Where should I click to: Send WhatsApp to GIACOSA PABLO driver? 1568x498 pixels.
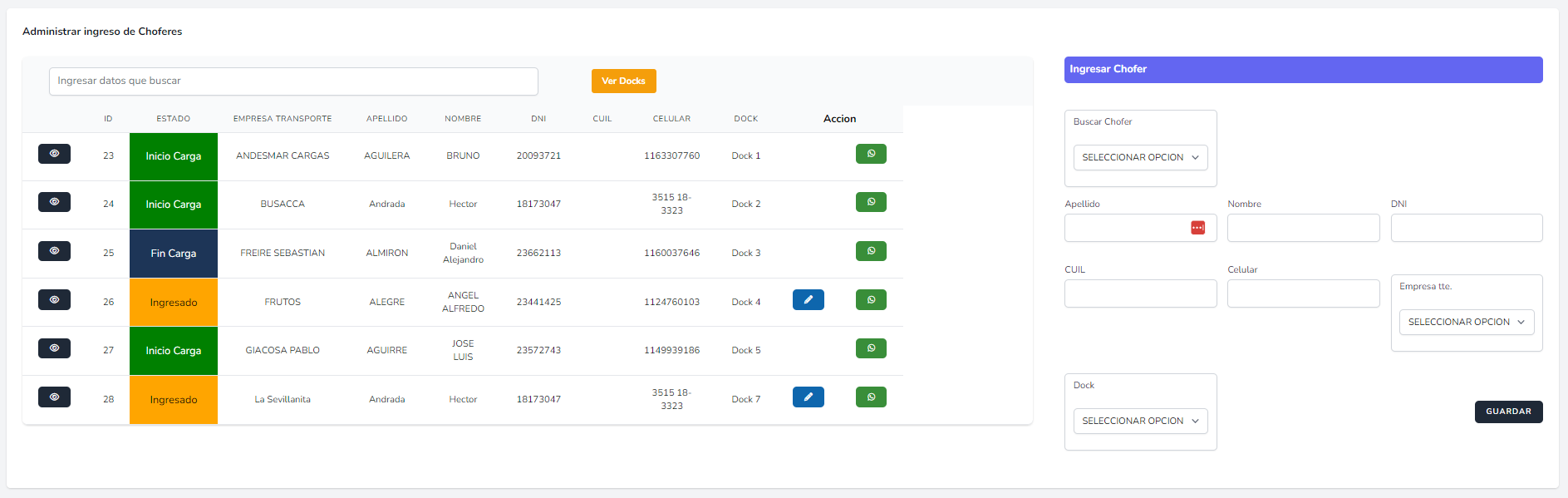(871, 348)
